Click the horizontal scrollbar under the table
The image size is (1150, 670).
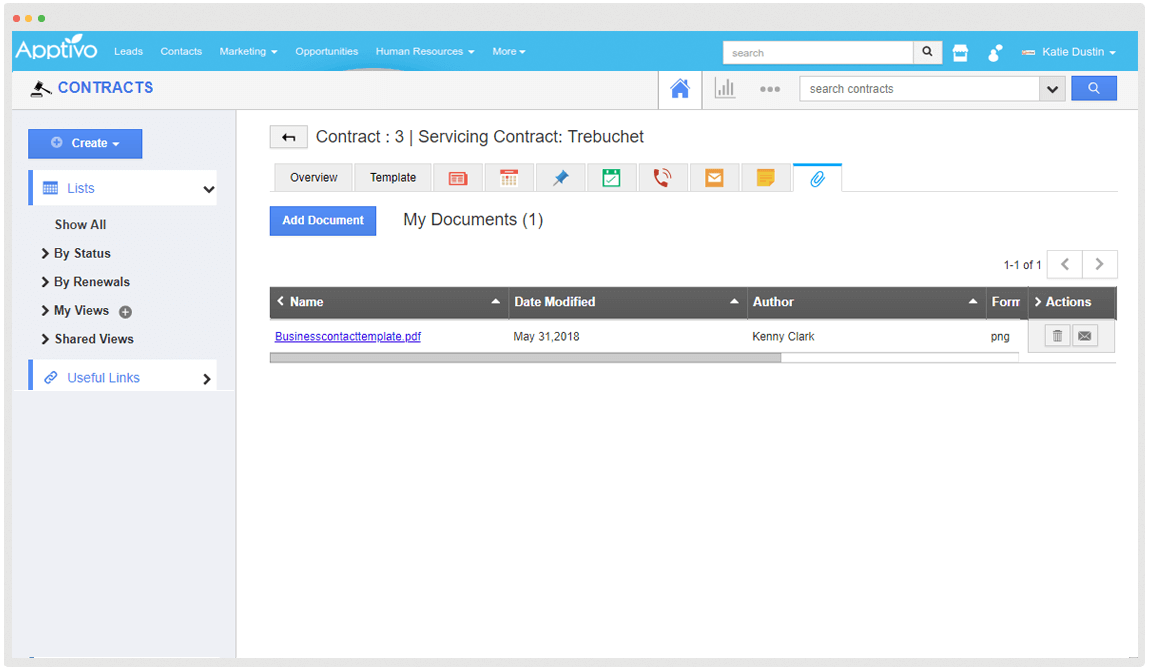(525, 357)
